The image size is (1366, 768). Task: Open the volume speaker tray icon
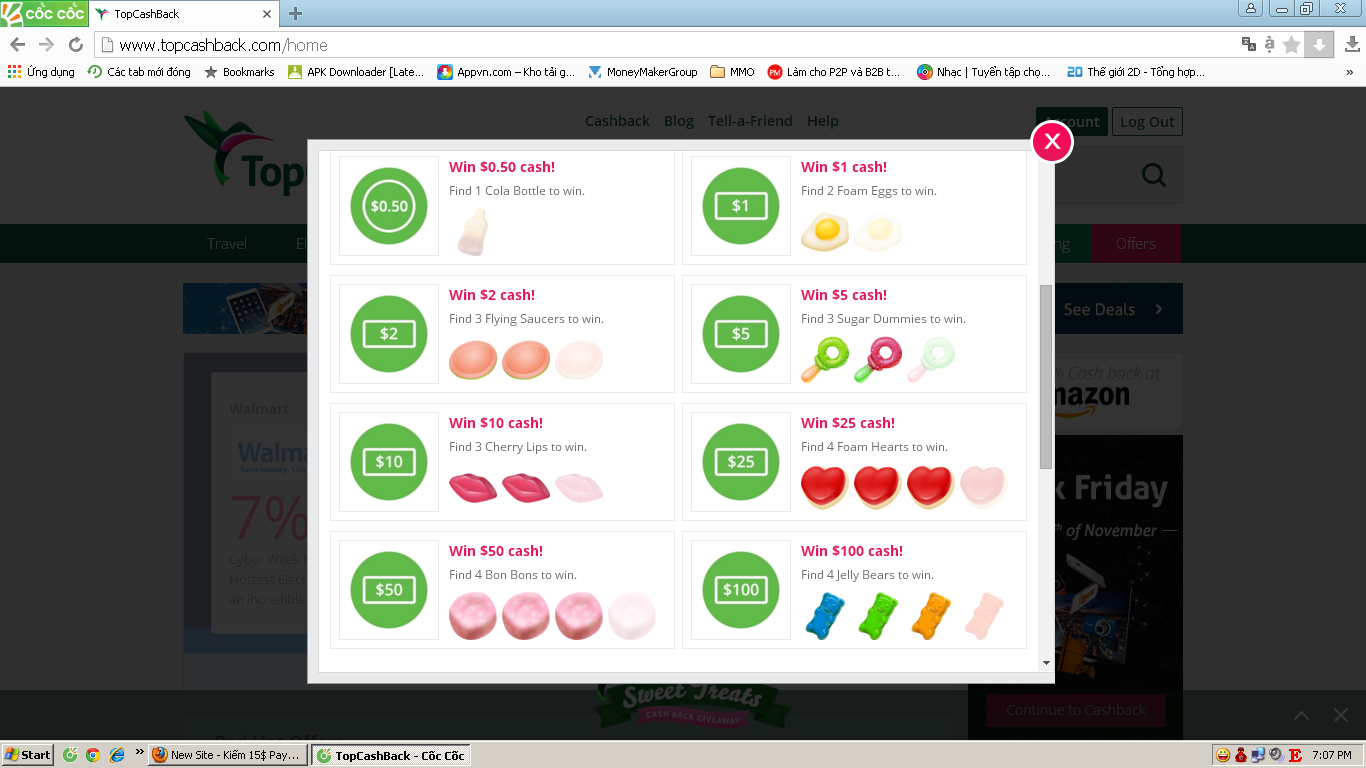1276,755
